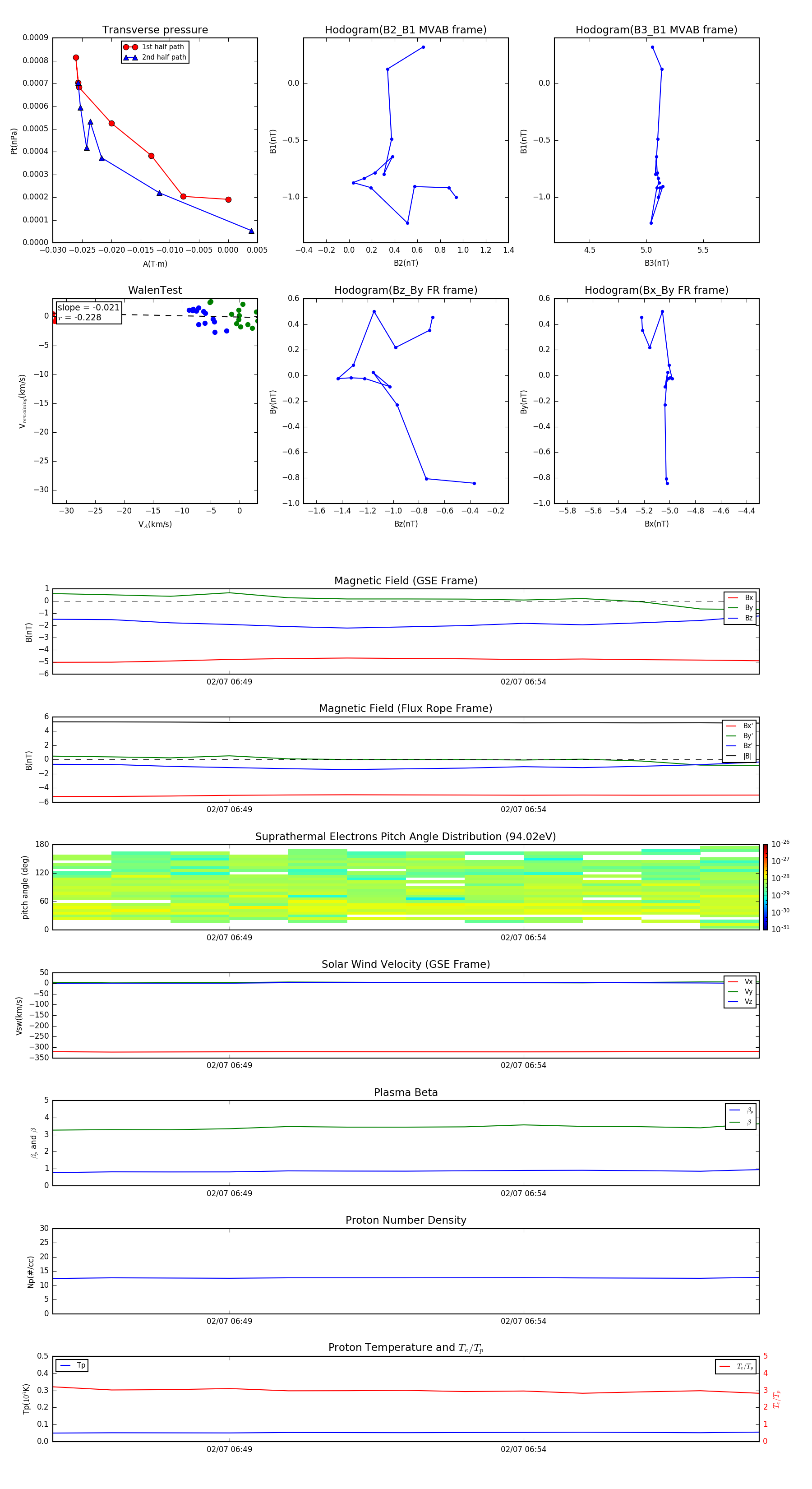Click the '10^-26' colorbar tick label
Image resolution: width=812 pixels, height=1489 pixels.
point(781,844)
